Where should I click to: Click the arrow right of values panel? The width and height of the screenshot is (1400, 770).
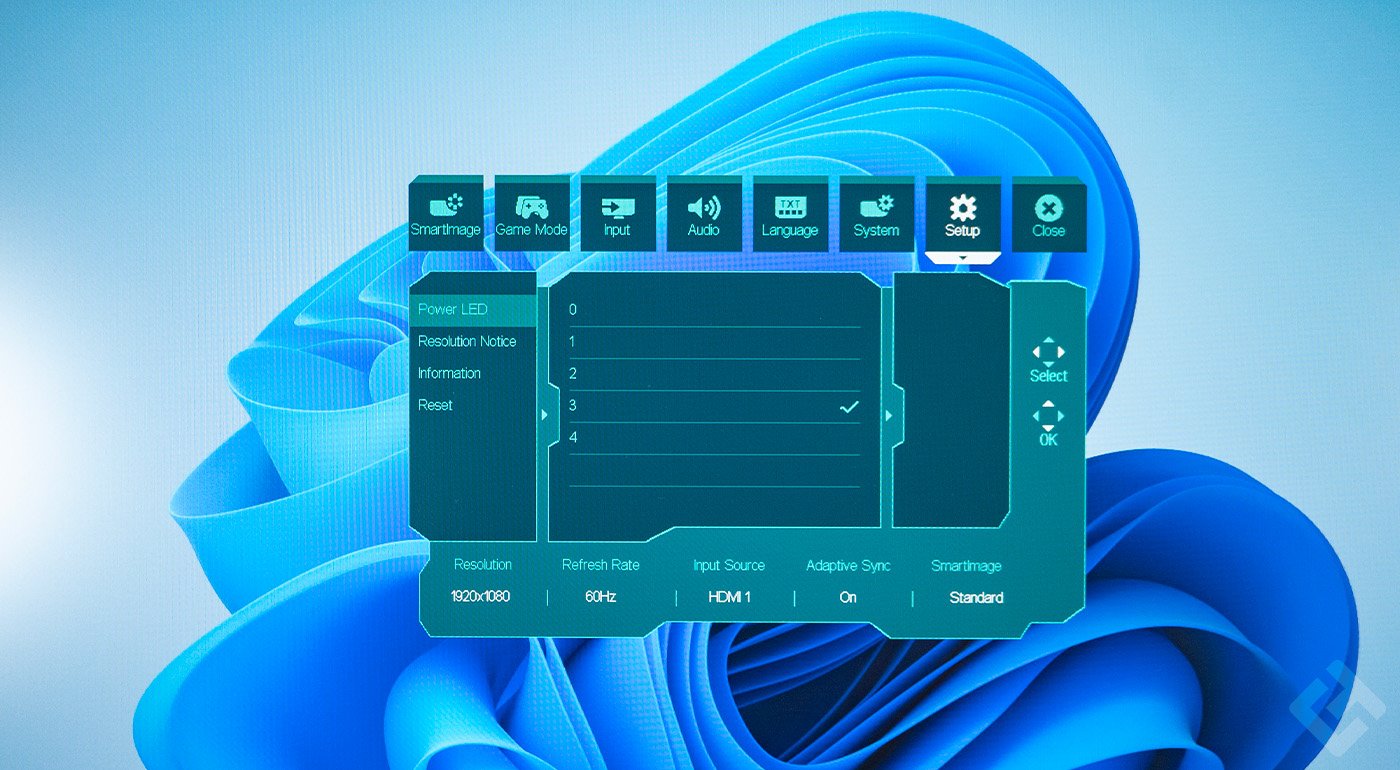887,415
